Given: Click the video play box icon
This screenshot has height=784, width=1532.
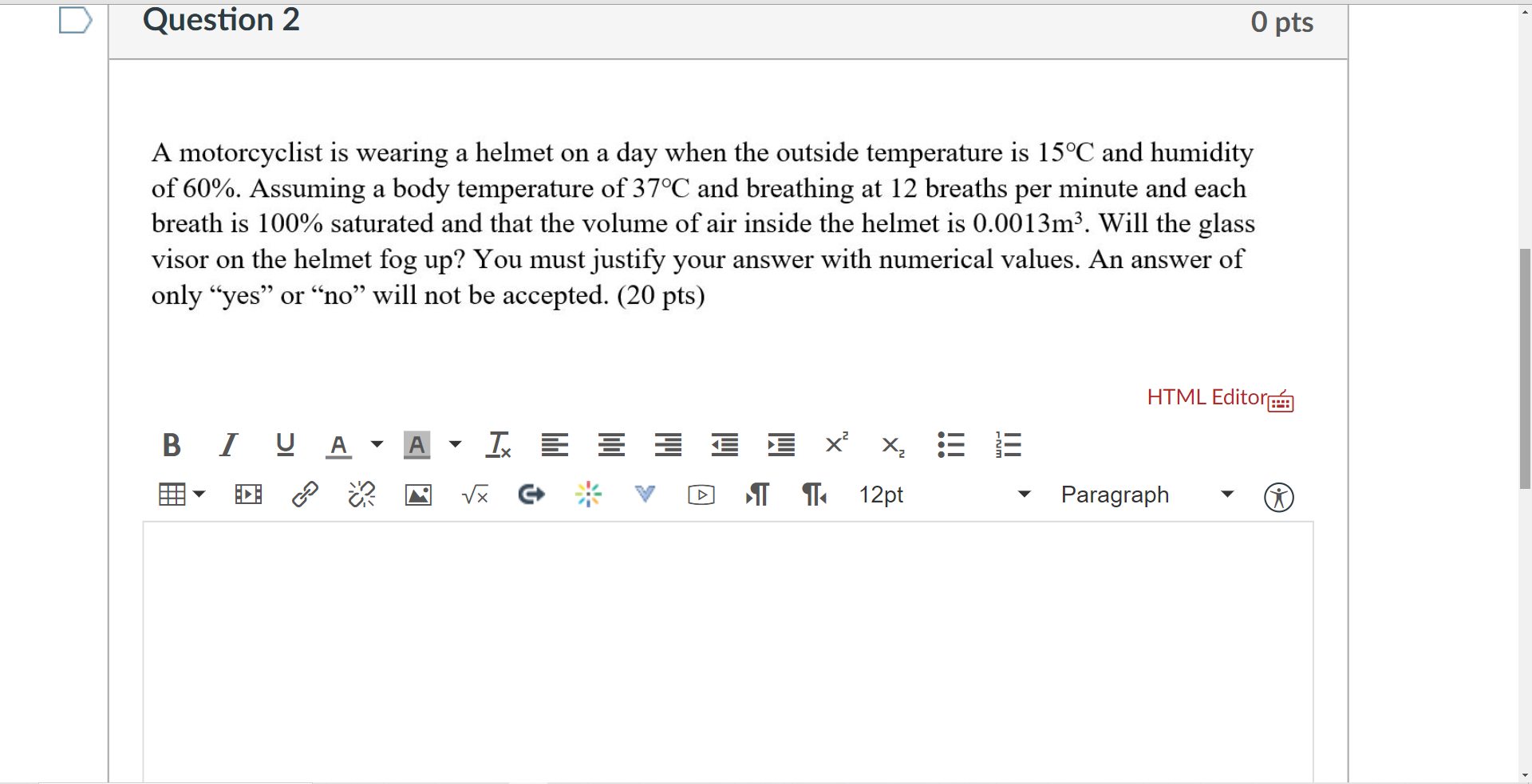Looking at the screenshot, I should [701, 495].
